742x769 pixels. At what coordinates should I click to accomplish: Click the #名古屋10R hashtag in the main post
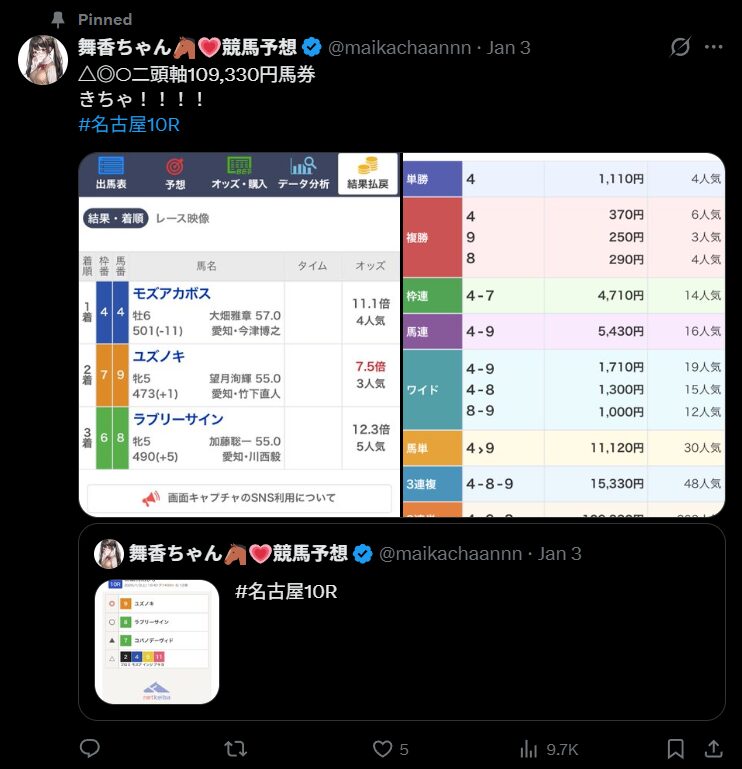[129, 125]
